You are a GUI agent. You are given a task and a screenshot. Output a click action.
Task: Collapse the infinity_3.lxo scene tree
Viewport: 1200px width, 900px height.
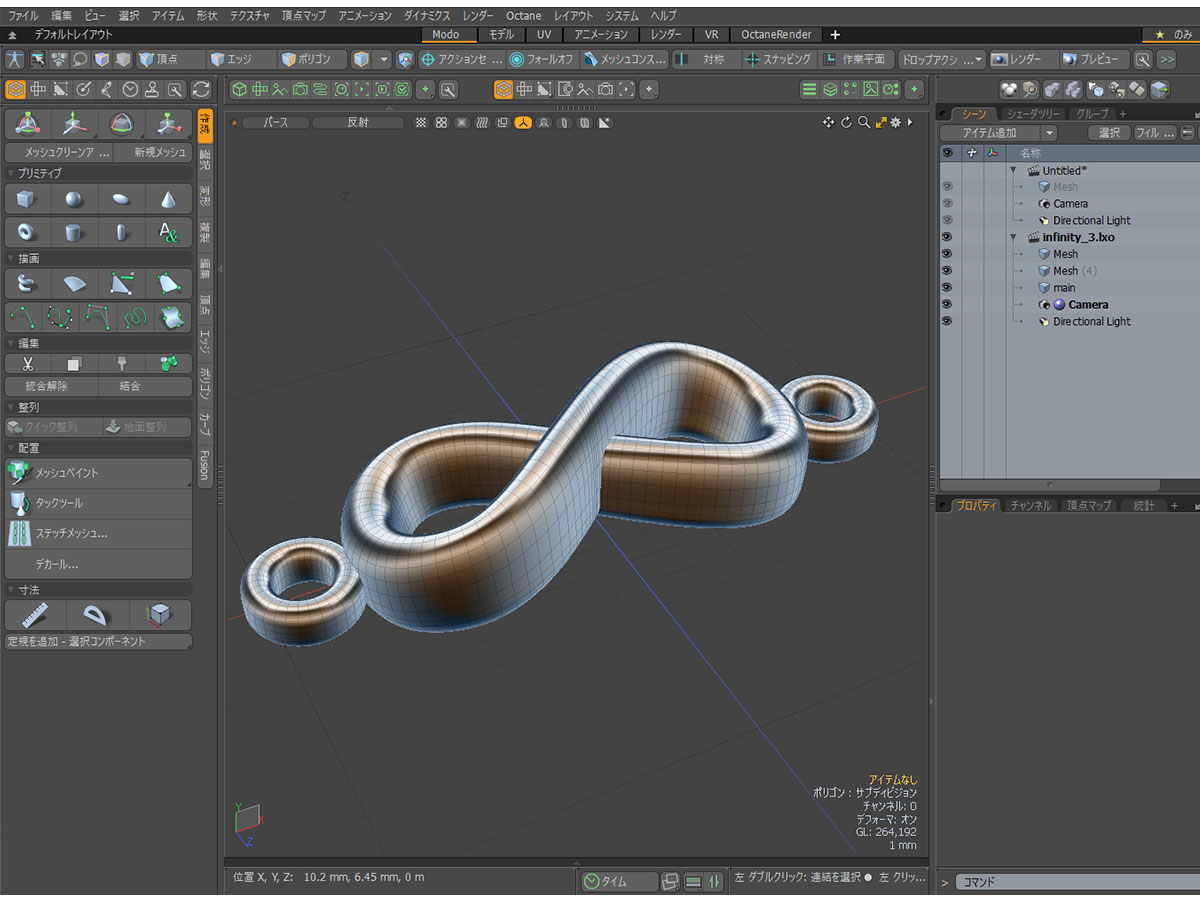[1014, 238]
